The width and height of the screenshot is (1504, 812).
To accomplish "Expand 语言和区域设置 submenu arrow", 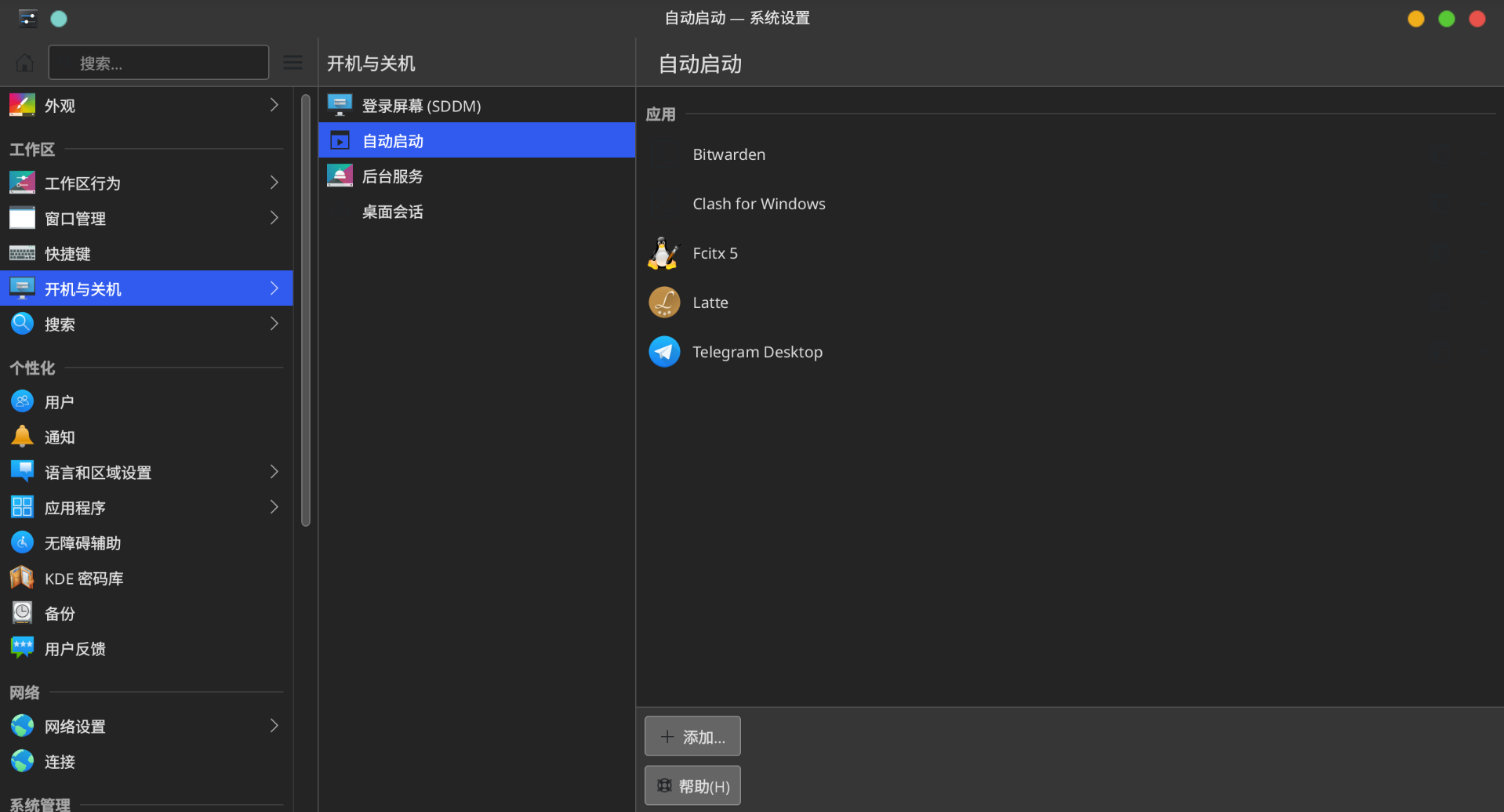I will click(x=274, y=472).
